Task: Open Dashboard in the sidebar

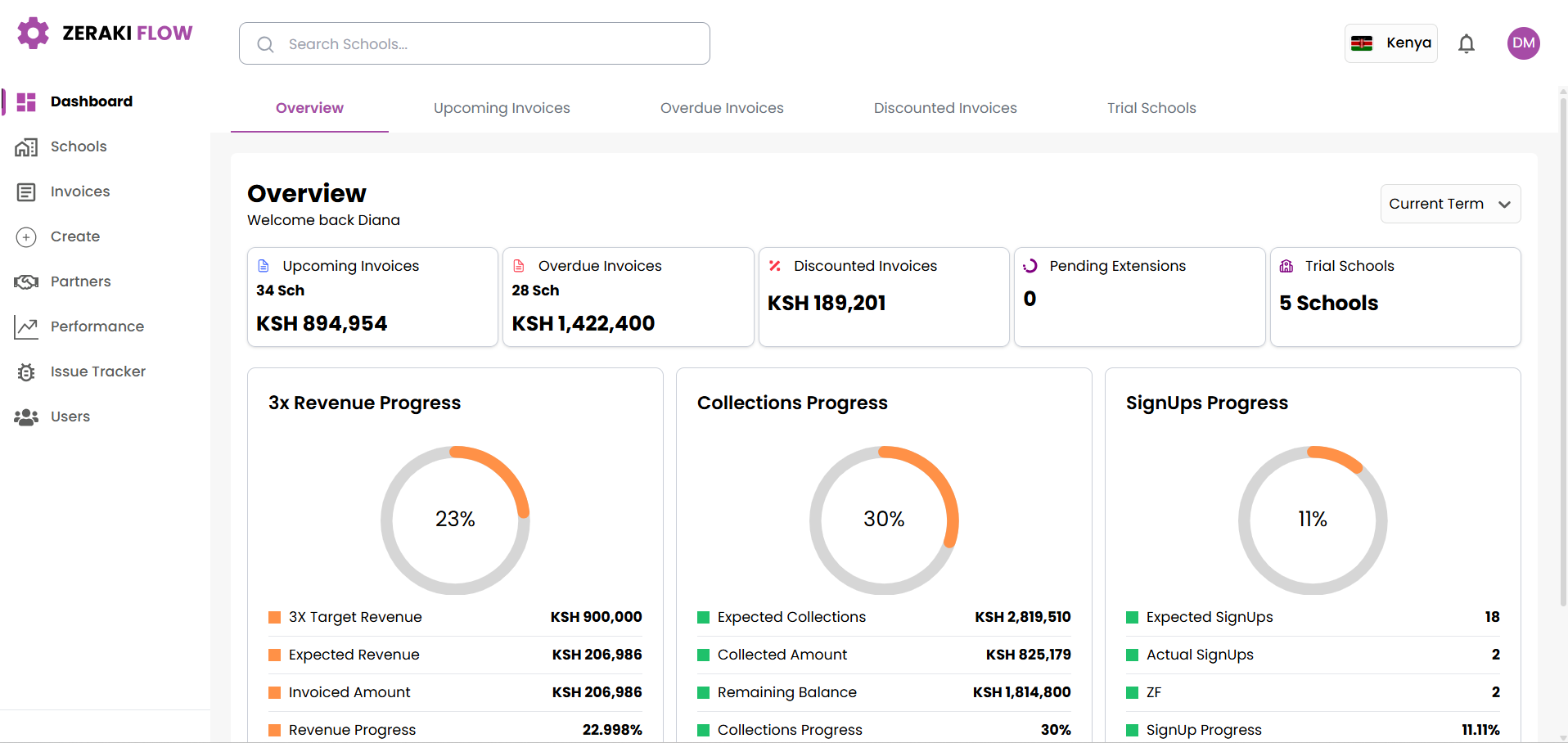Action: coord(92,101)
